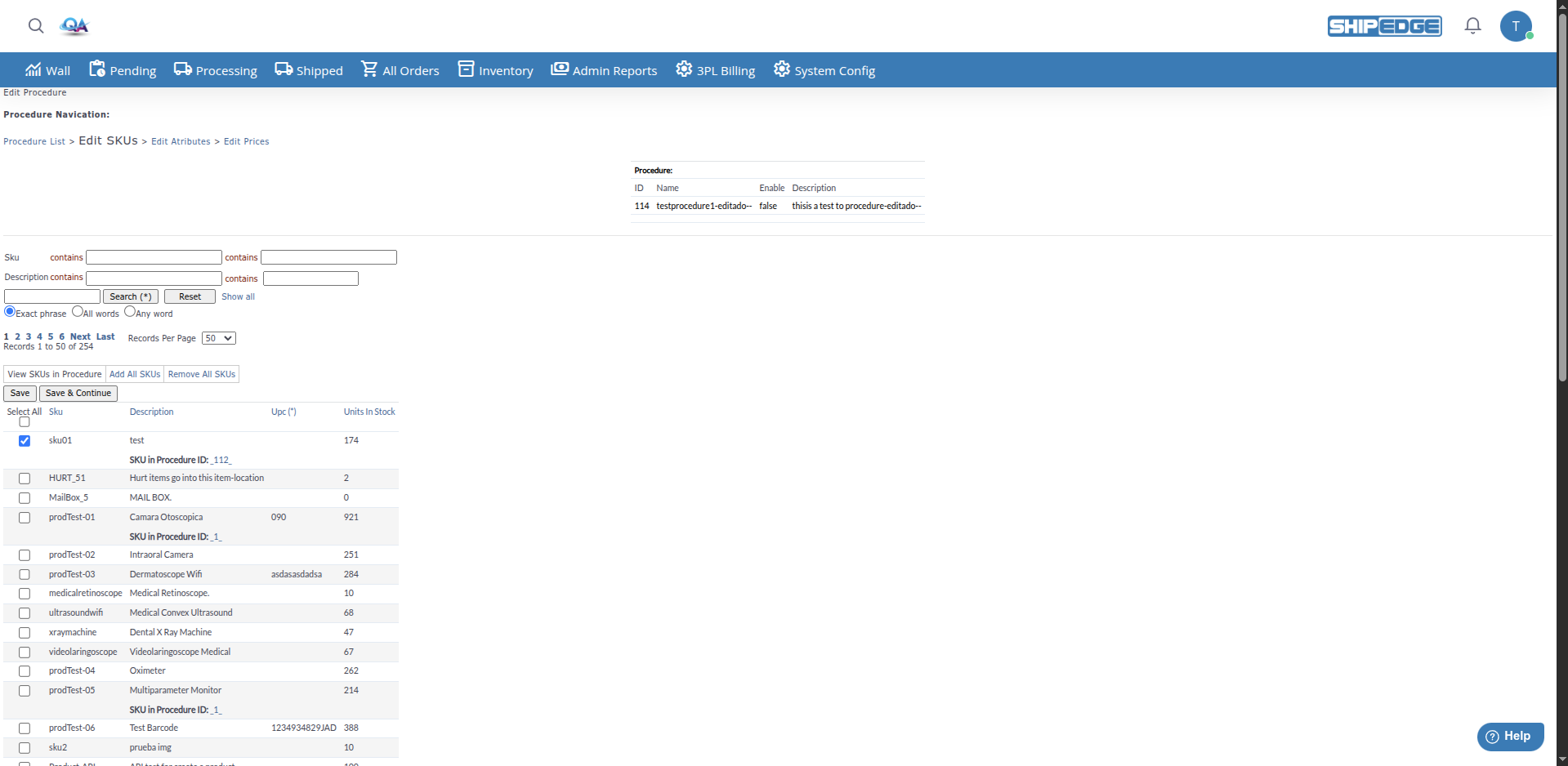Open the Records Per Page dropdown
Image resolution: width=1568 pixels, height=766 pixels.
pyautogui.click(x=219, y=338)
